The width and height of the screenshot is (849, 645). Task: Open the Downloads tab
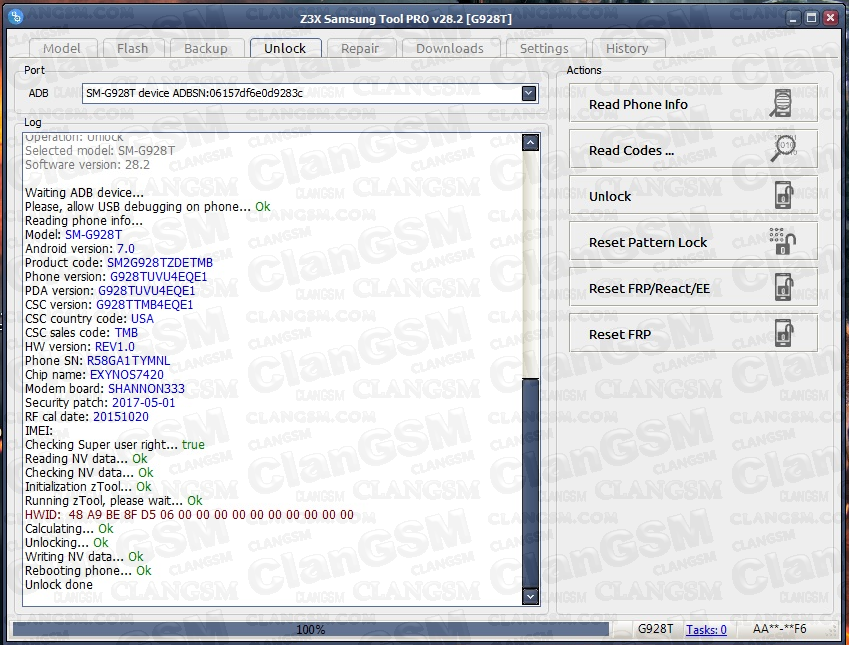(450, 48)
